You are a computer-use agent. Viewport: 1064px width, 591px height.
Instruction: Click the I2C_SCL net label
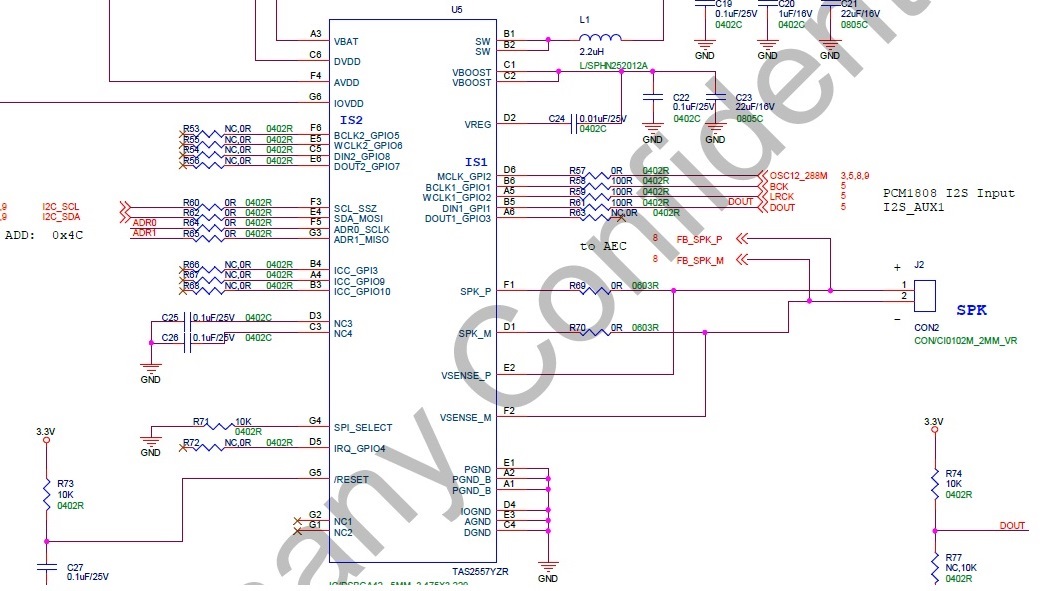coord(60,206)
